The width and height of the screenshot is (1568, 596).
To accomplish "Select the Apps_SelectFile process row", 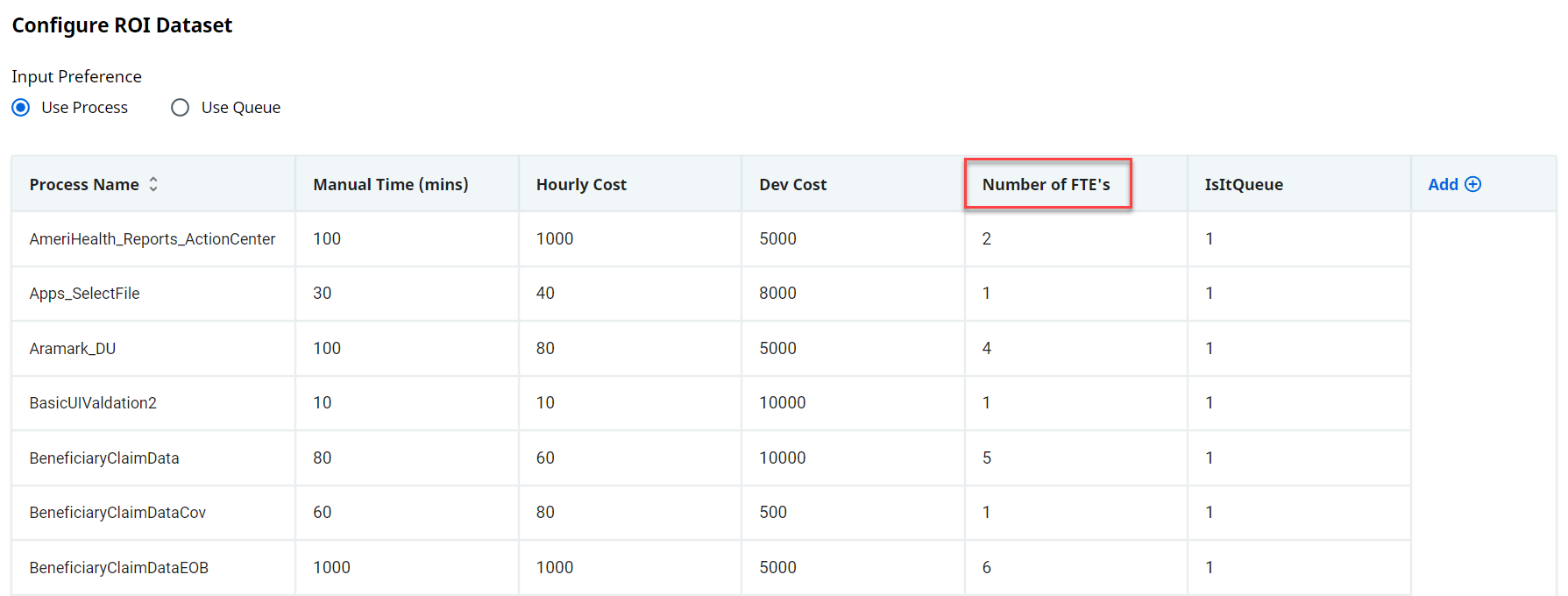I will pyautogui.click(x=84, y=294).
